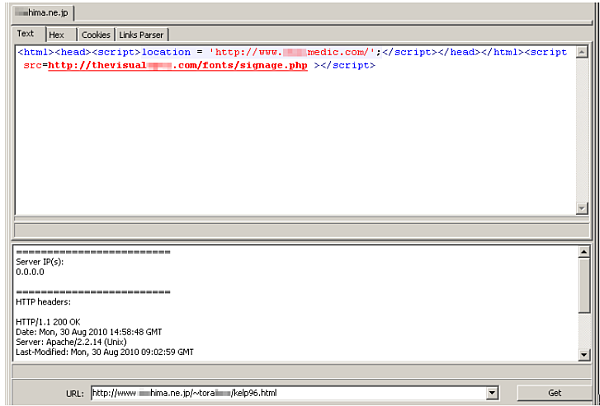Viewport: 600px width, 406px height.
Task: Click headers pane scrollbar thumb
Action: 584,285
